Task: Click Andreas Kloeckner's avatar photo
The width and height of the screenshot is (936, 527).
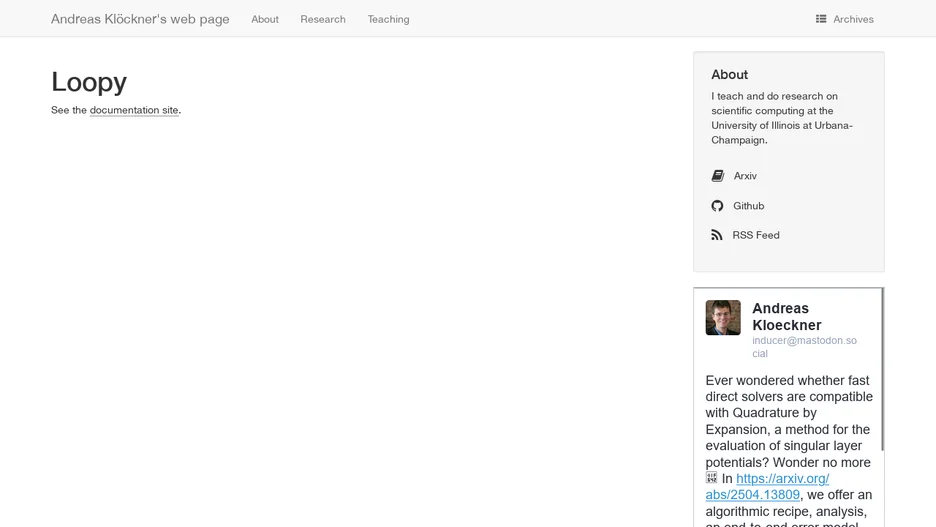Action: coord(723,318)
